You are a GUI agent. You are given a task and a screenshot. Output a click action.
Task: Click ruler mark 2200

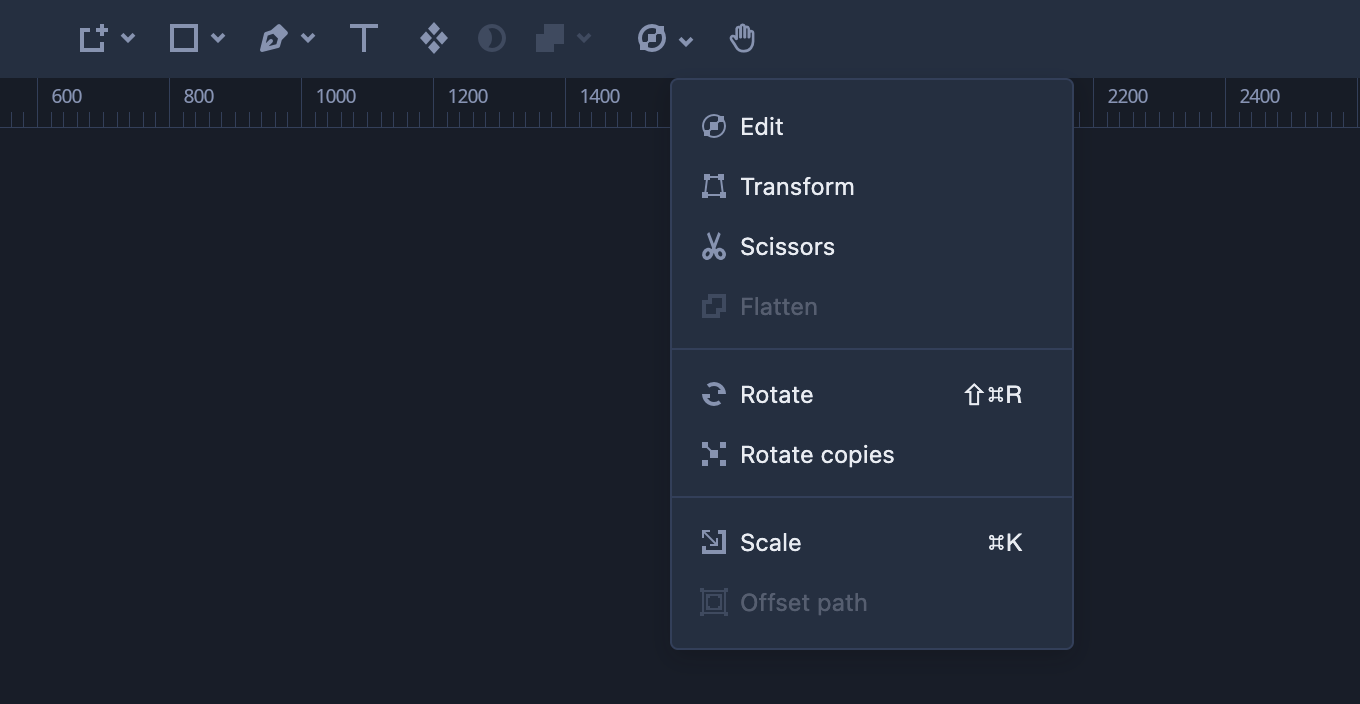(1128, 96)
